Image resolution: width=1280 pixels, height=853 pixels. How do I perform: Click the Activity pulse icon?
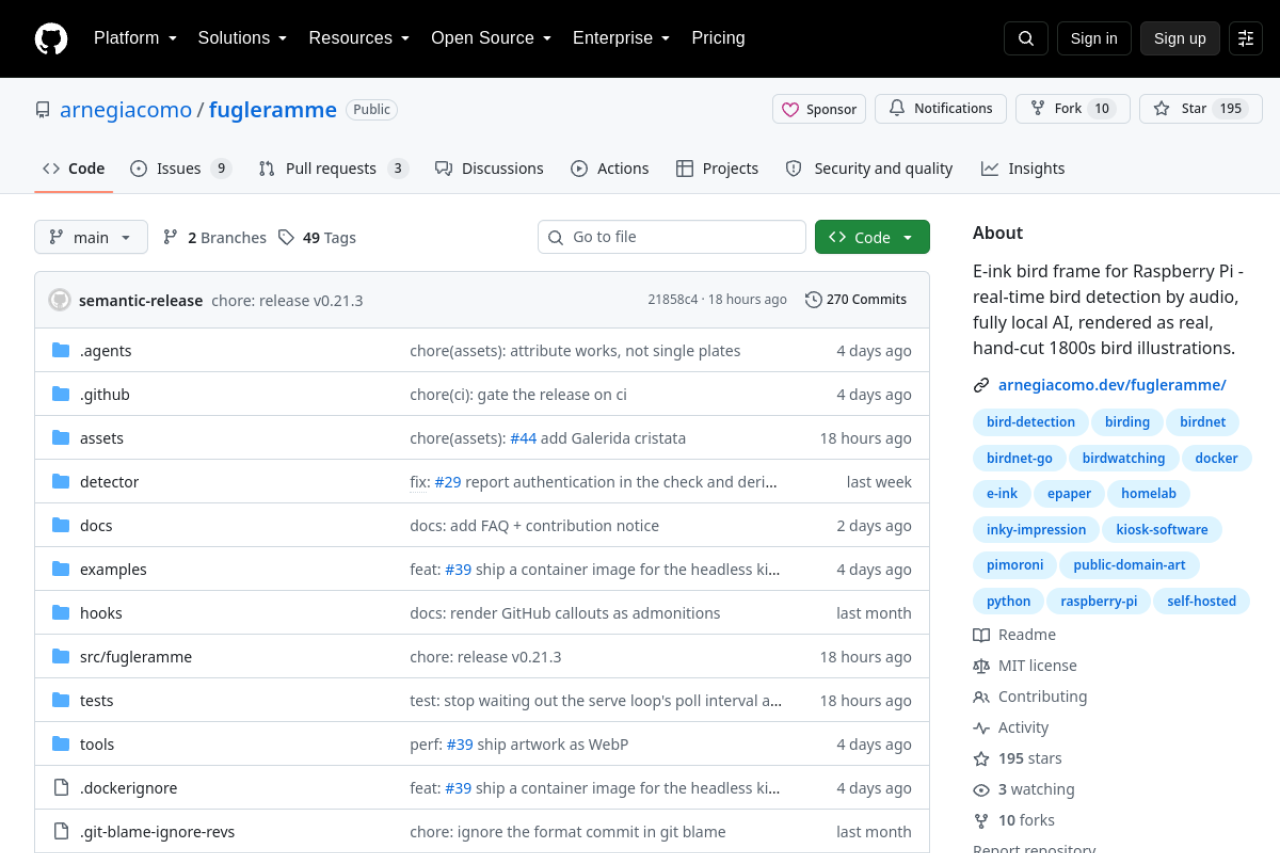pos(981,728)
